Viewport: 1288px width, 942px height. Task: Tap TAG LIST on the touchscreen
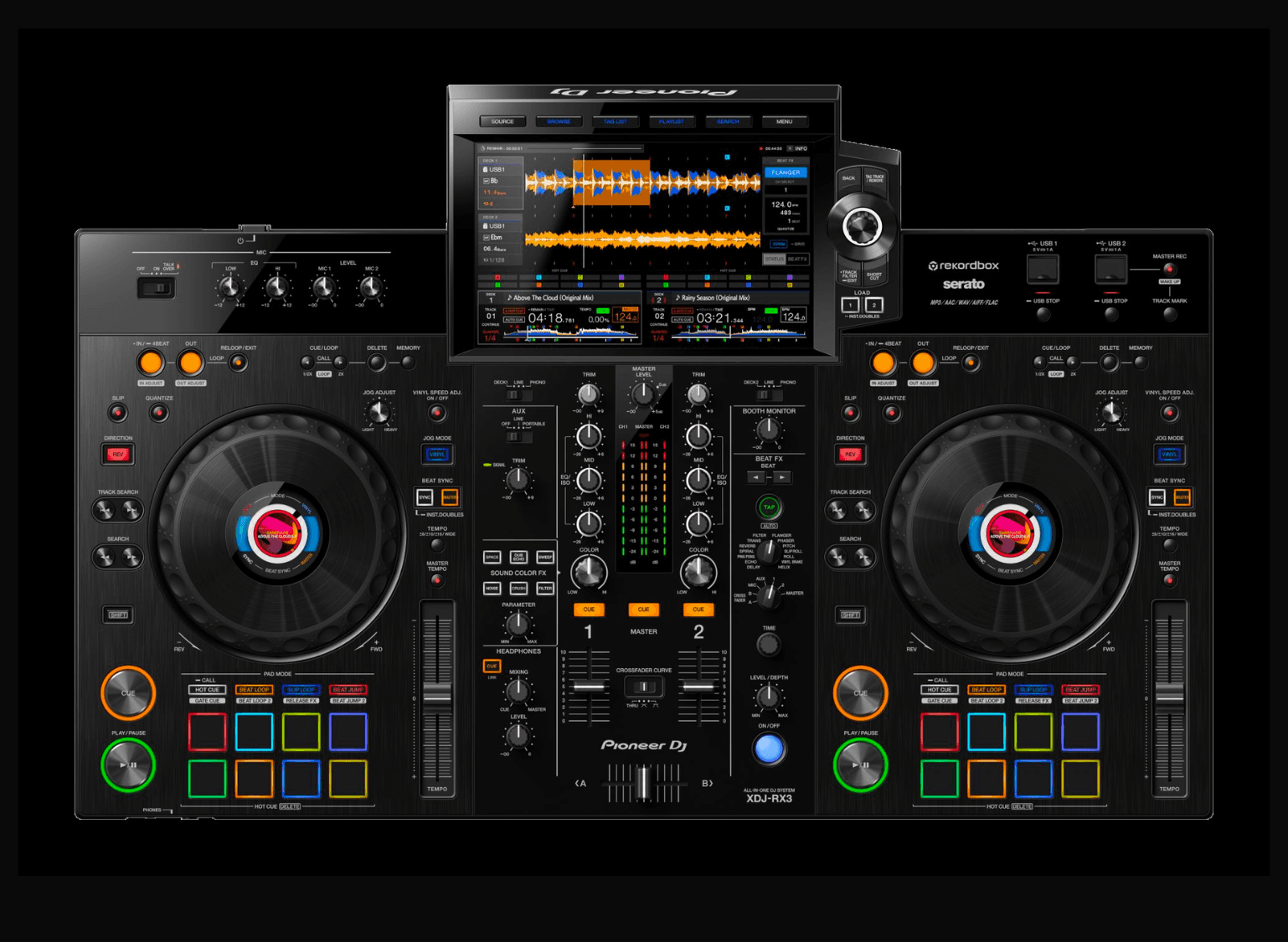615,121
